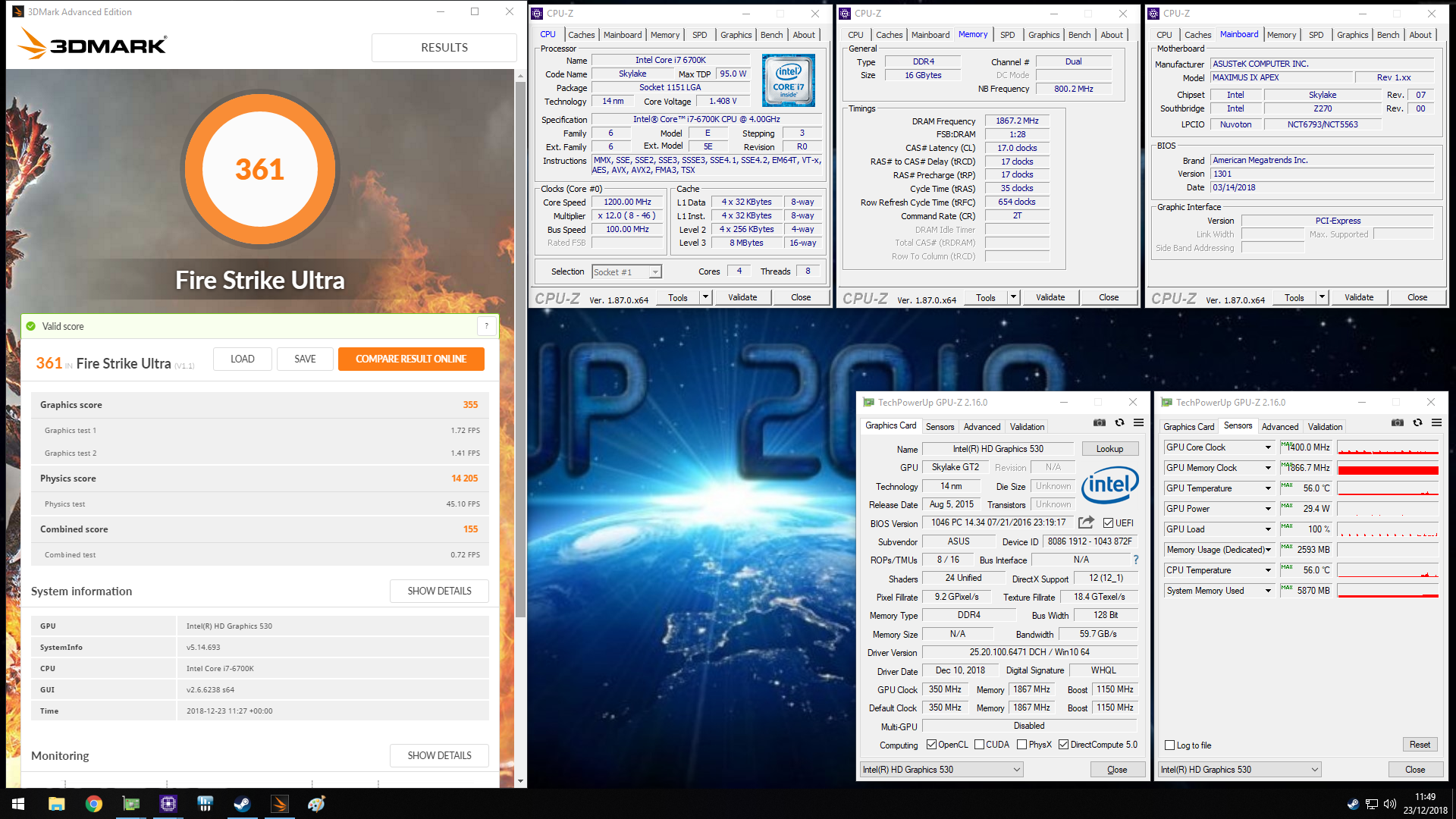This screenshot has width=1456, height=819.
Task: Refresh left GPU-Z Graphics Card window
Action: [1119, 423]
